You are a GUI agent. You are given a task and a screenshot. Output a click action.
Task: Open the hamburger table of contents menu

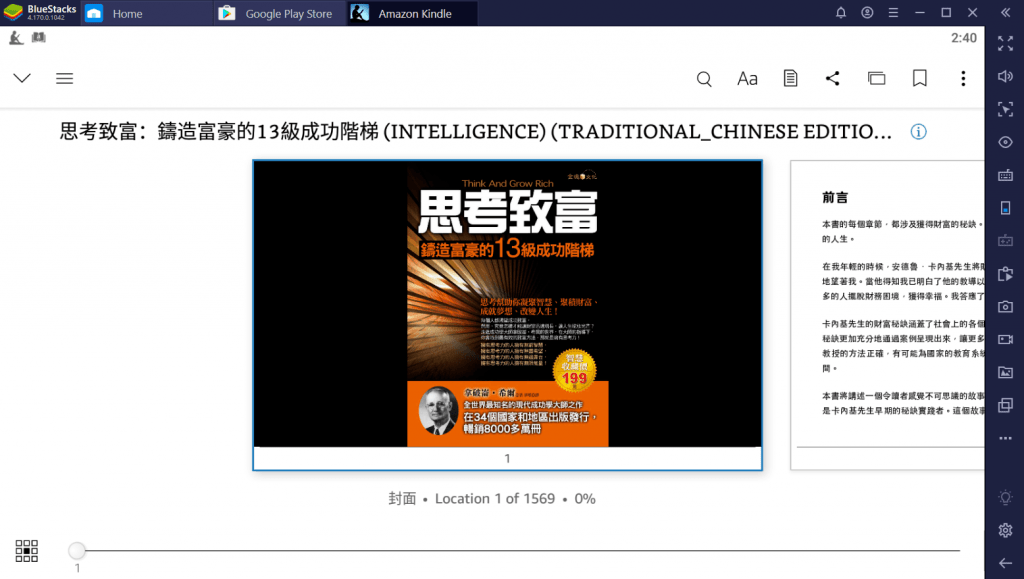(64, 79)
